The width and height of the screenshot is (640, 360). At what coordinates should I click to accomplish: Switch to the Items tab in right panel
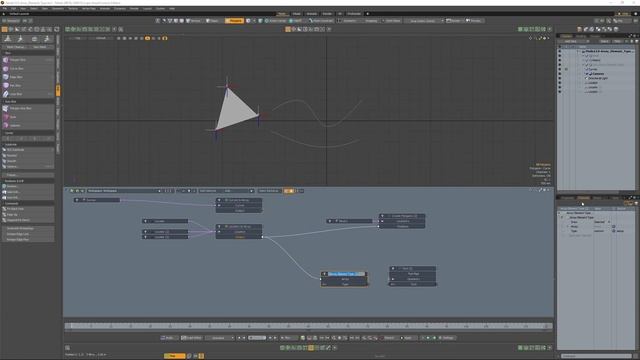pyautogui.click(x=567, y=36)
